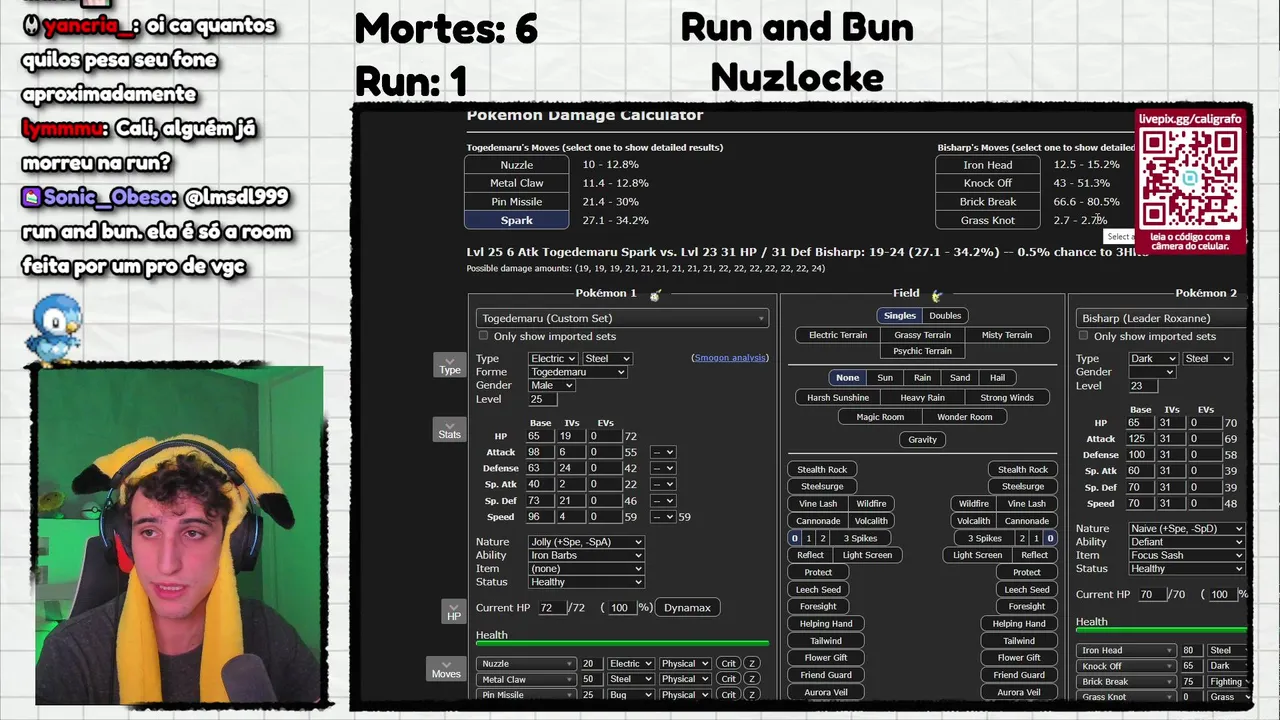Open the Nuzzle move selector
1280x720 pixels.
pyautogui.click(x=527, y=664)
